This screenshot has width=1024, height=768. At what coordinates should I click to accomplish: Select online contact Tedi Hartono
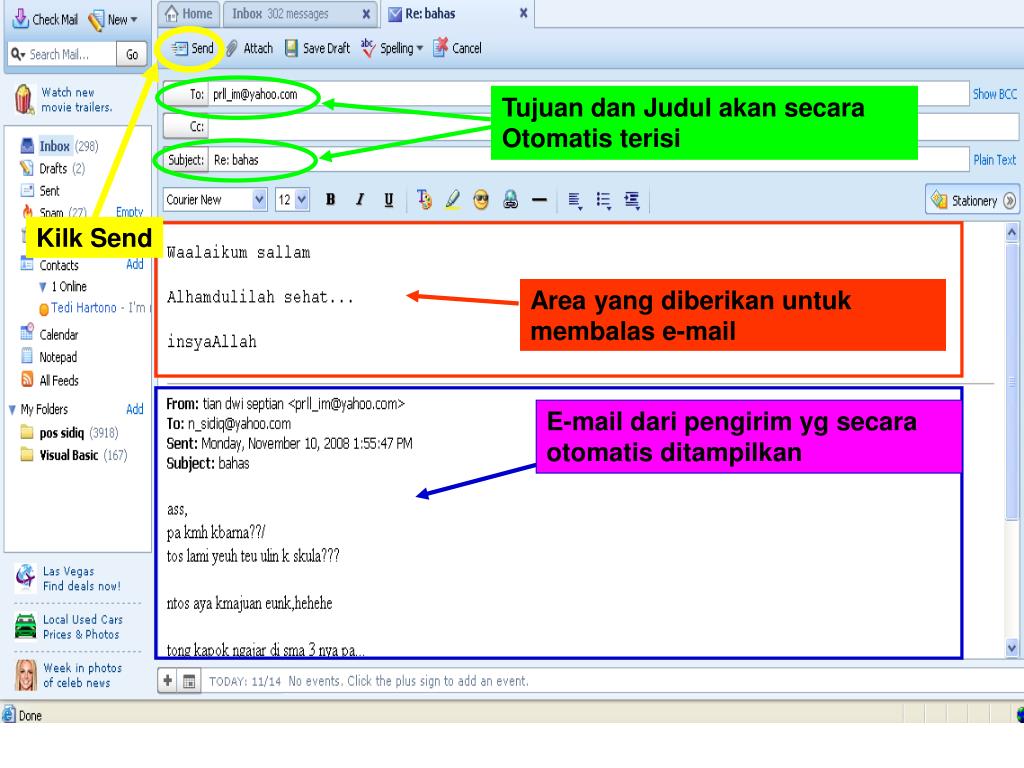(93, 308)
